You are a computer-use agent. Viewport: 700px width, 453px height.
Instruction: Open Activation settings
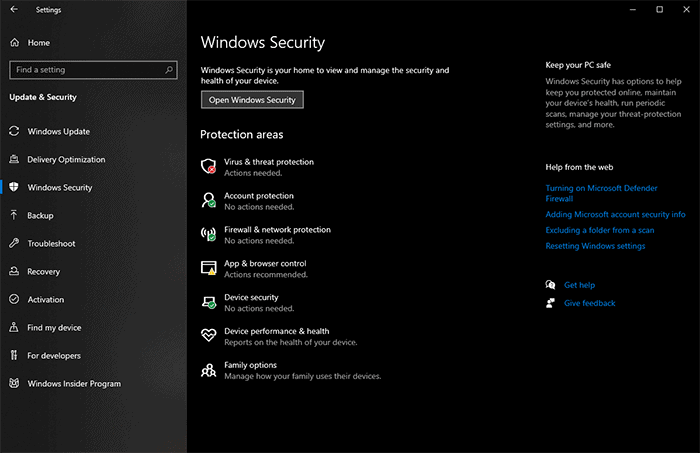pos(46,299)
